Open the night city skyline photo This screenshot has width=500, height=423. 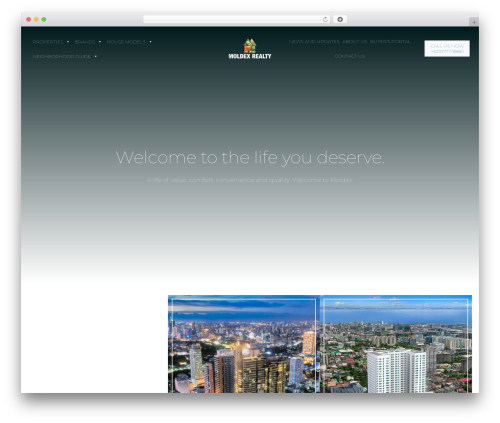[244, 344]
